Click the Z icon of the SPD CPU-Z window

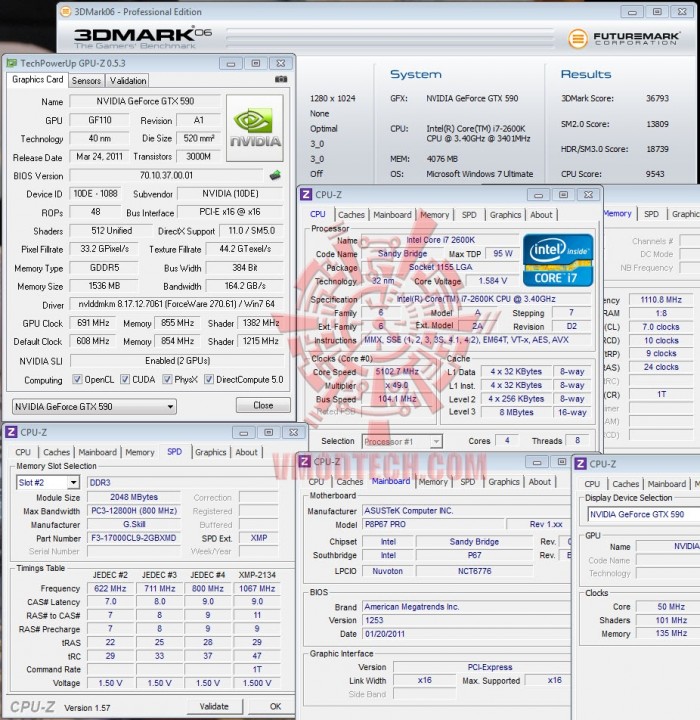11,432
